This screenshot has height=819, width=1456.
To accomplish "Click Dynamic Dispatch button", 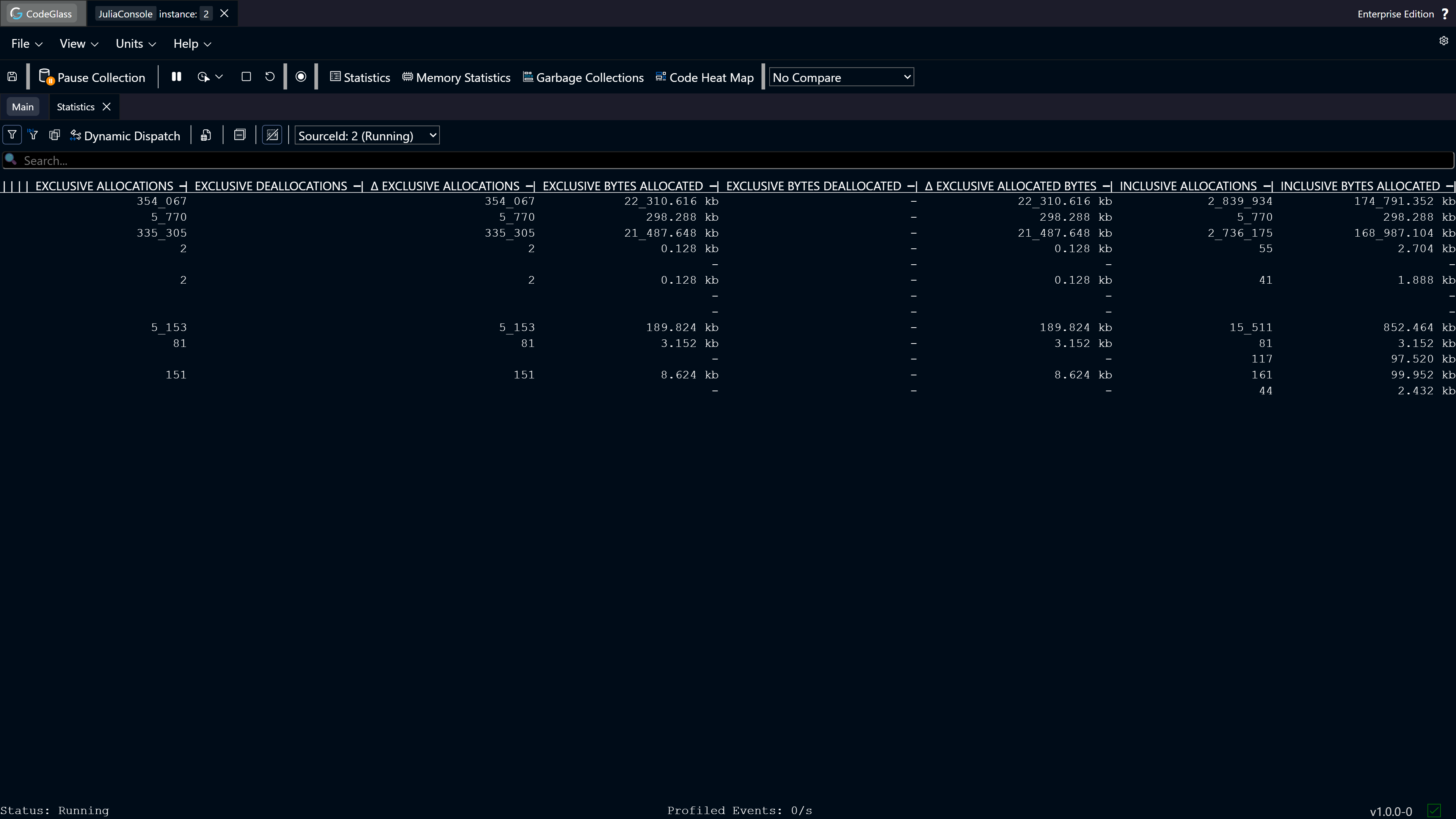I will tap(125, 136).
